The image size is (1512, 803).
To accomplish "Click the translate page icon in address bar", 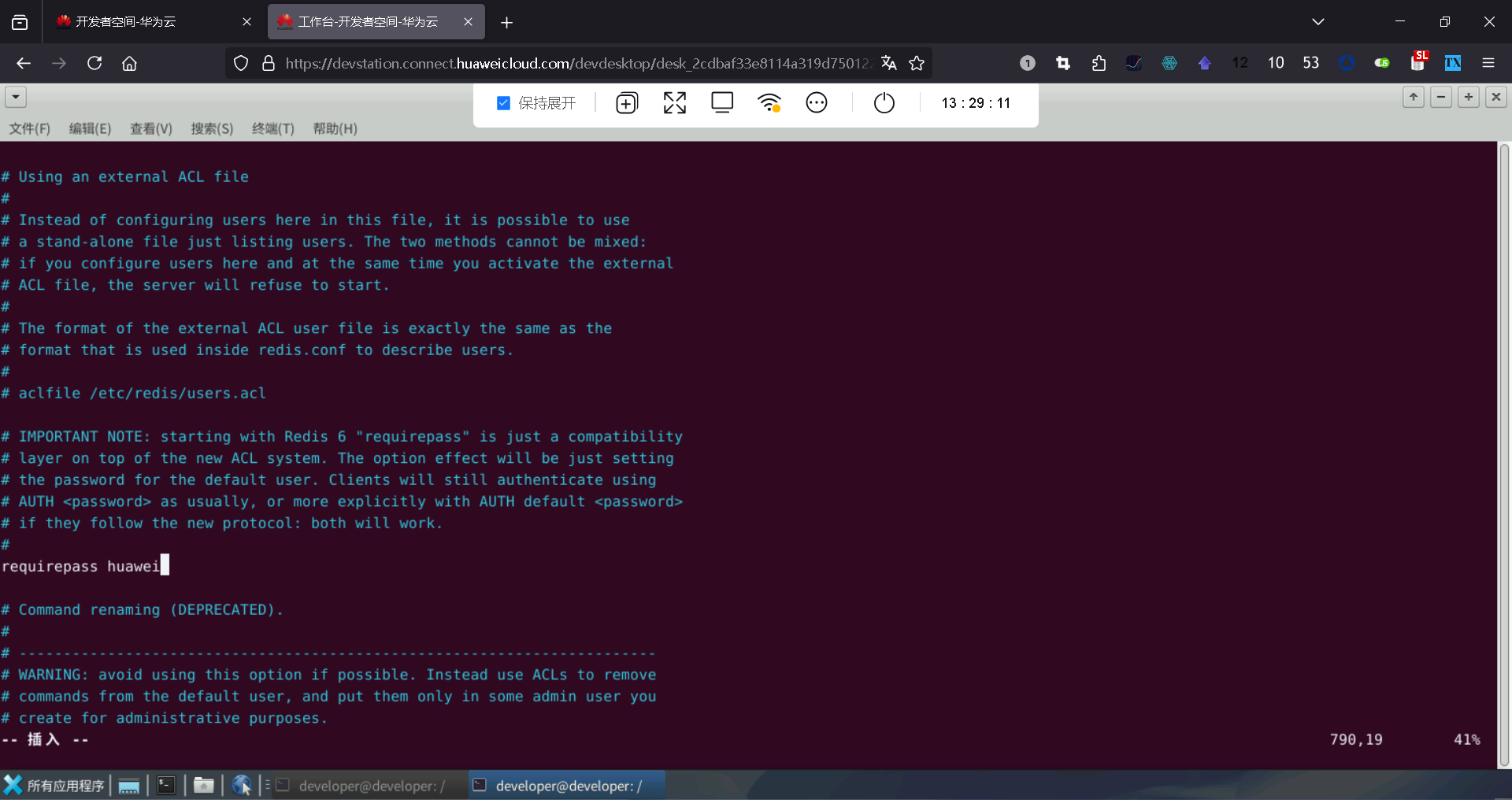I will (889, 63).
